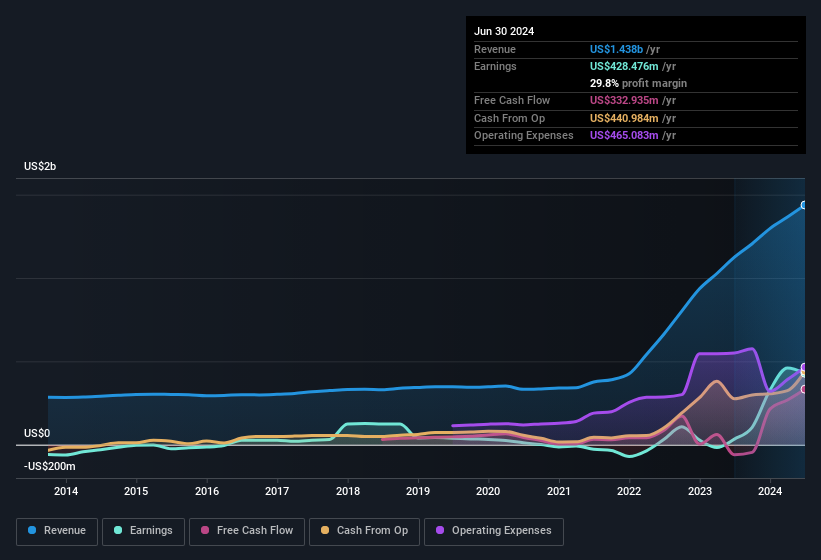Toggle the Earnings legend series
Screen dimensions: 821x560
143,531
